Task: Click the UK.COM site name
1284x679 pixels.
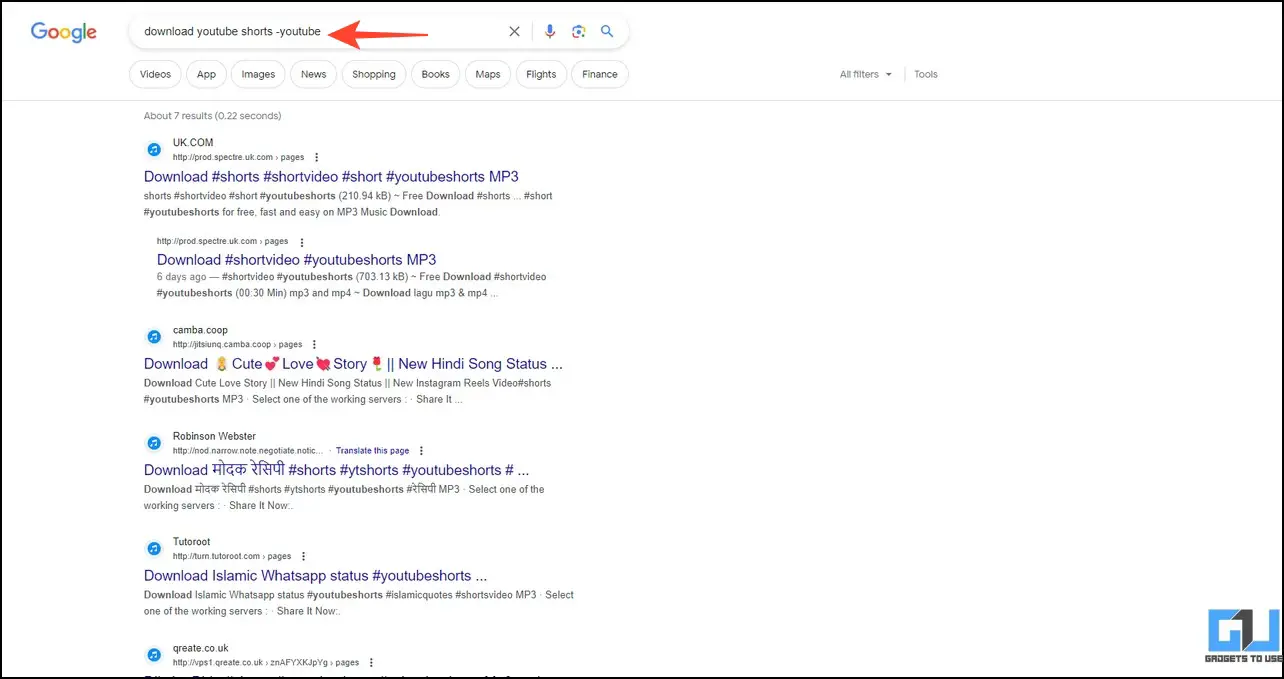Action: click(193, 143)
